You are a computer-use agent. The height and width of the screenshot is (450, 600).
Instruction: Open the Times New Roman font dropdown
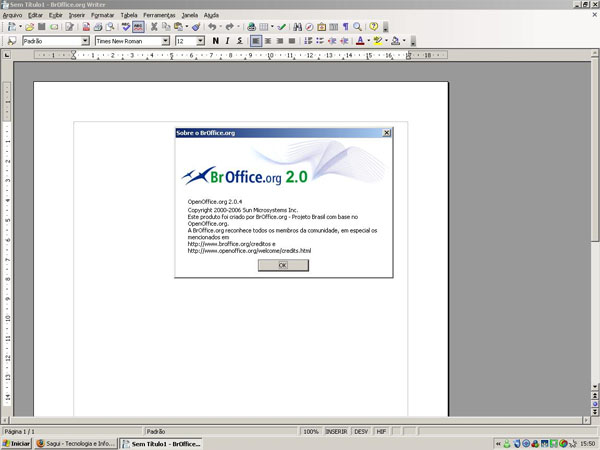coord(165,41)
